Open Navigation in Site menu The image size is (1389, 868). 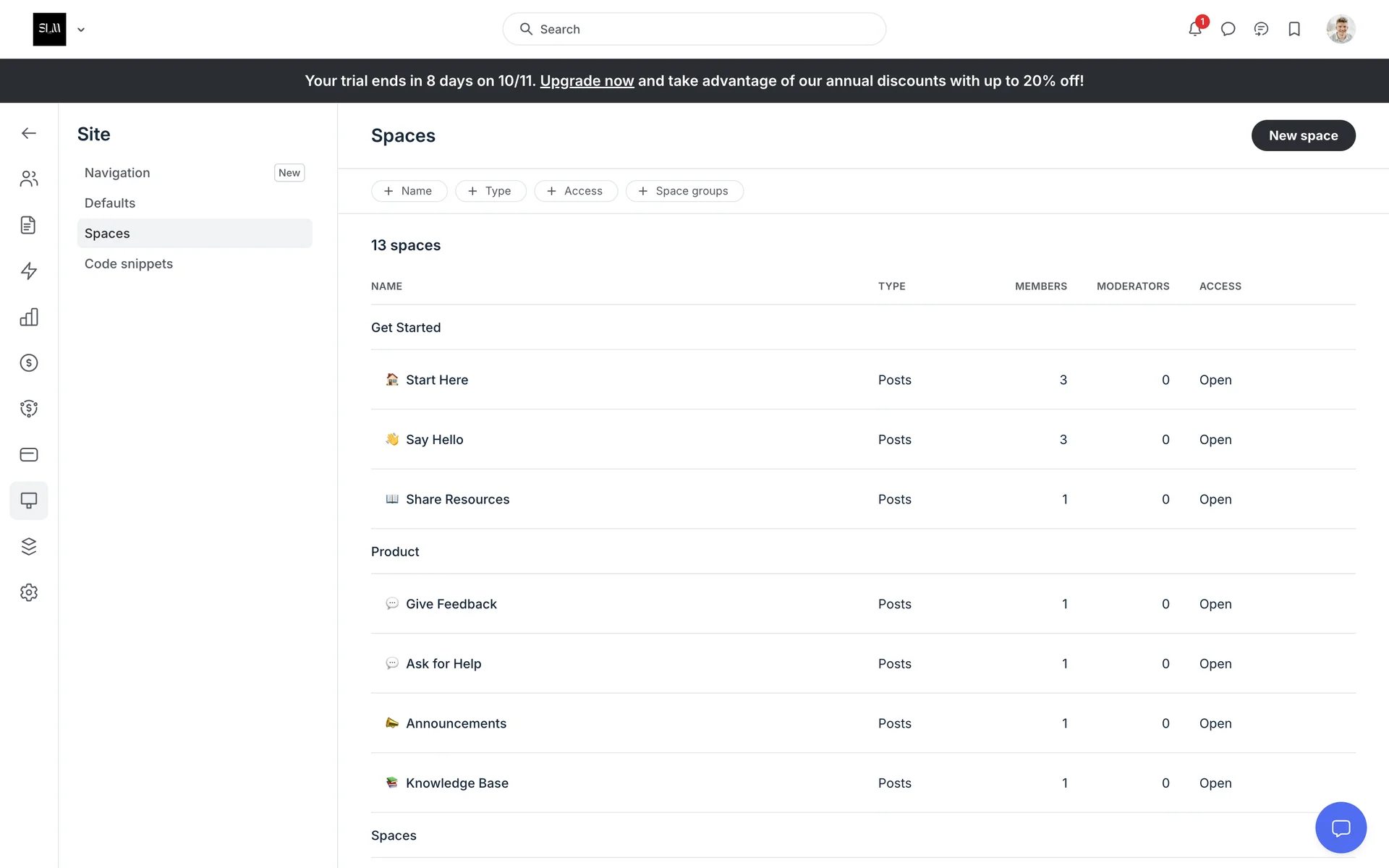tap(117, 173)
